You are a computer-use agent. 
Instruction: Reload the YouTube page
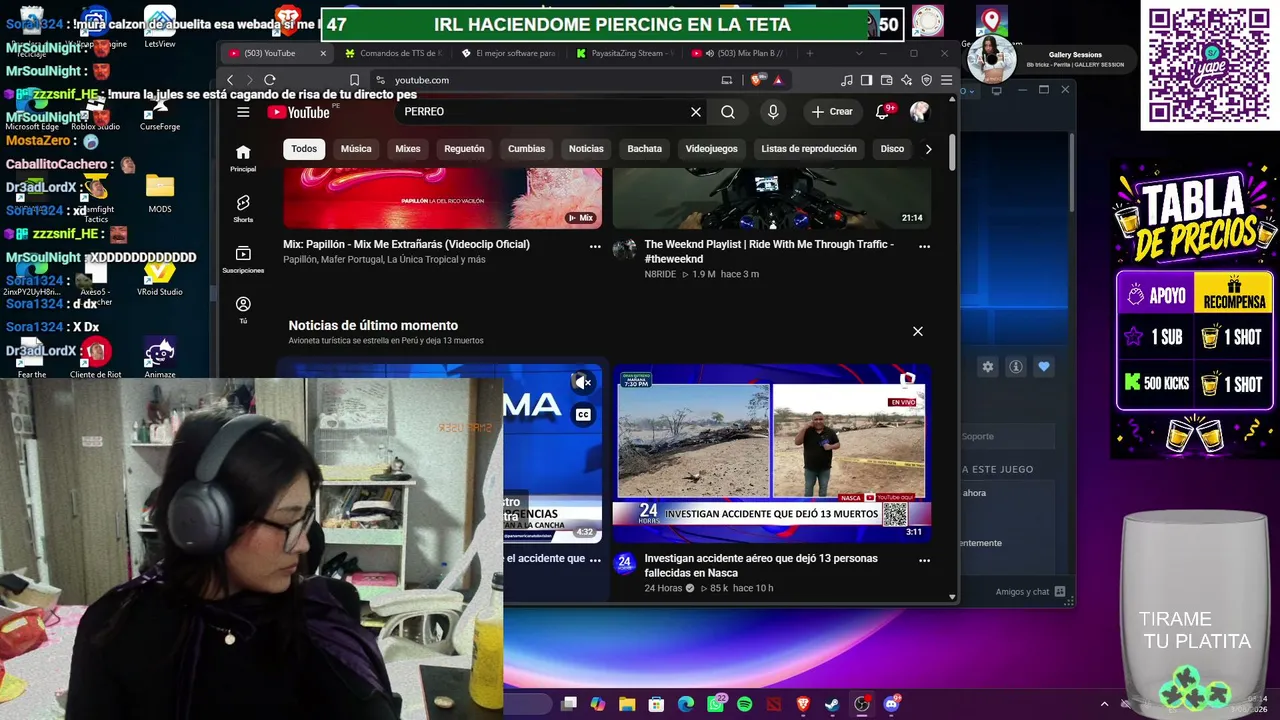(x=270, y=80)
